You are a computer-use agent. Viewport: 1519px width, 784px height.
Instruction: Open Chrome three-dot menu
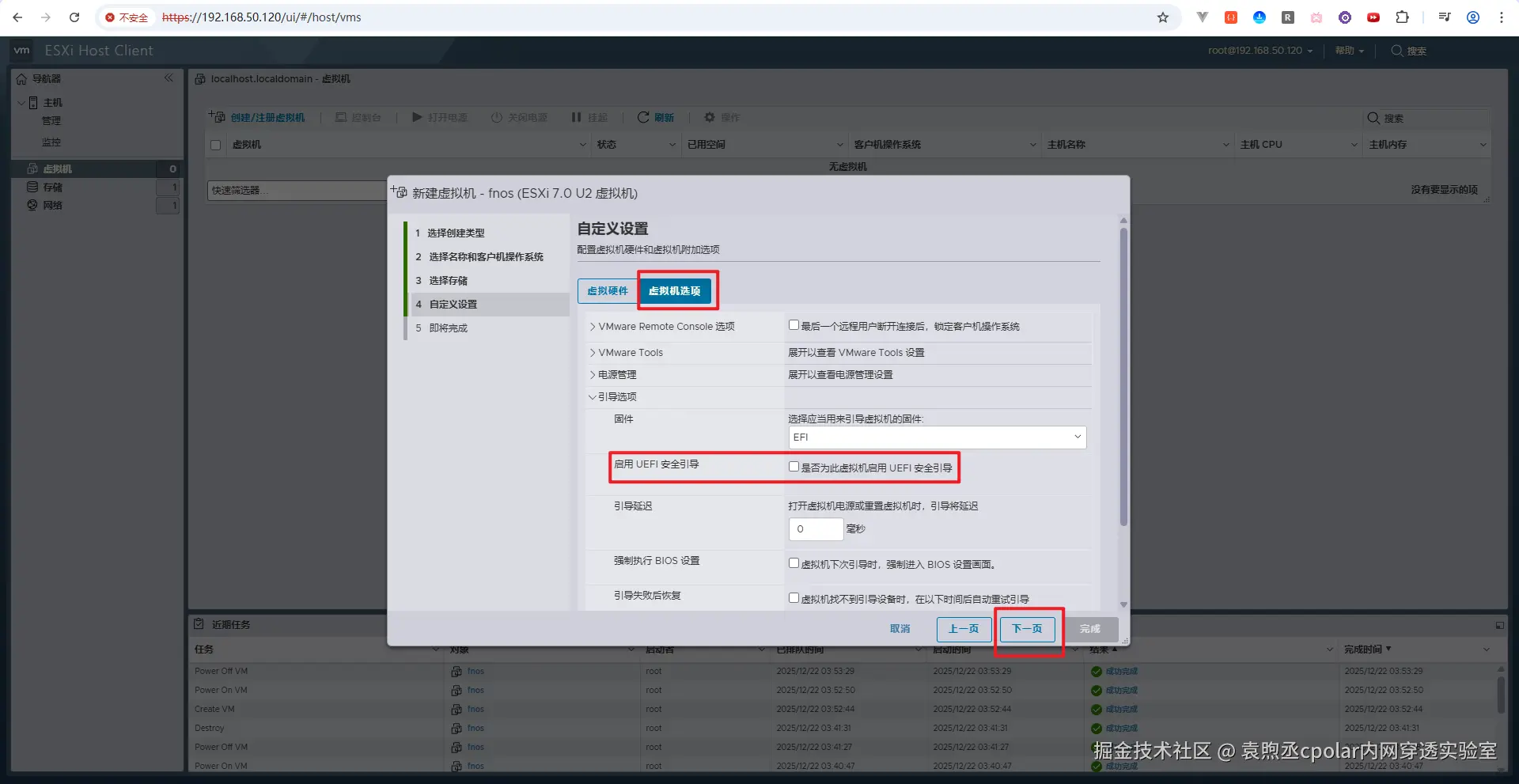pos(1502,17)
